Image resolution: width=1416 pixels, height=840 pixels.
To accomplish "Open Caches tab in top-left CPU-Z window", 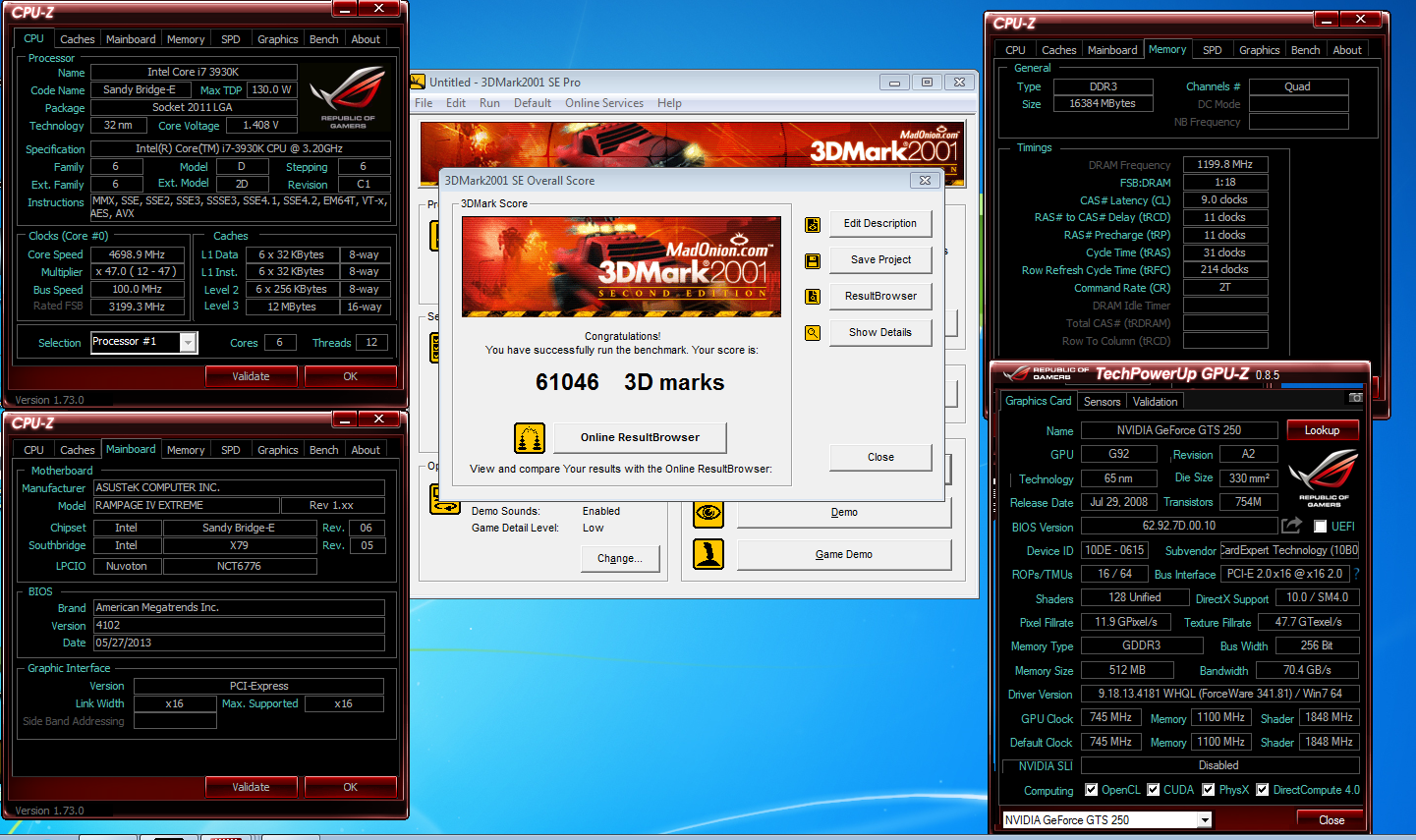I will coord(78,39).
